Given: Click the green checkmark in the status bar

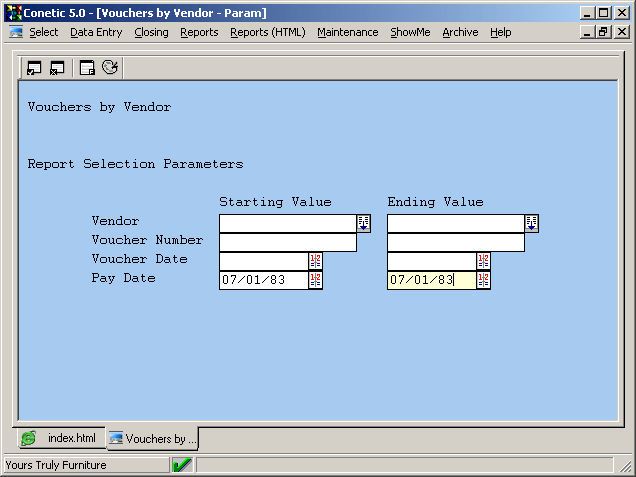Looking at the screenshot, I should tap(182, 465).
